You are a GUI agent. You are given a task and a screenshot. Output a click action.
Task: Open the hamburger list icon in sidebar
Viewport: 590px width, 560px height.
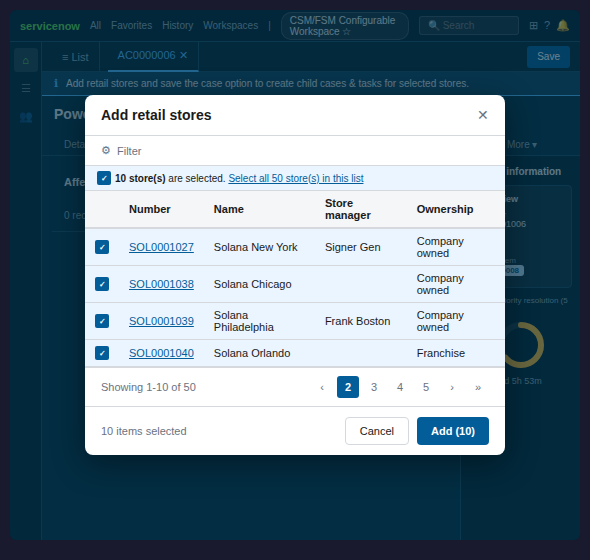click(x=26, y=88)
